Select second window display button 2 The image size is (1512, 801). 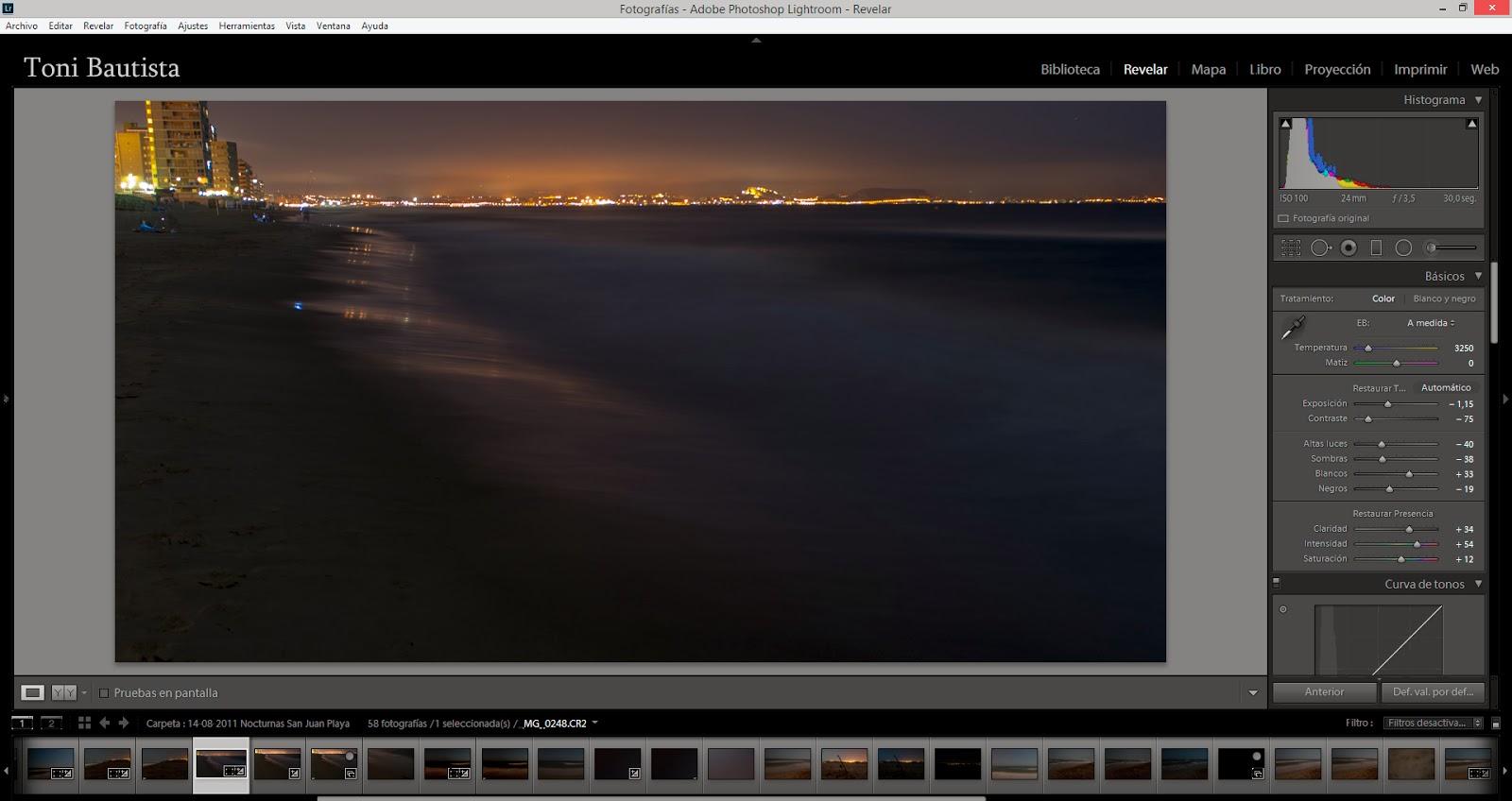(x=52, y=723)
